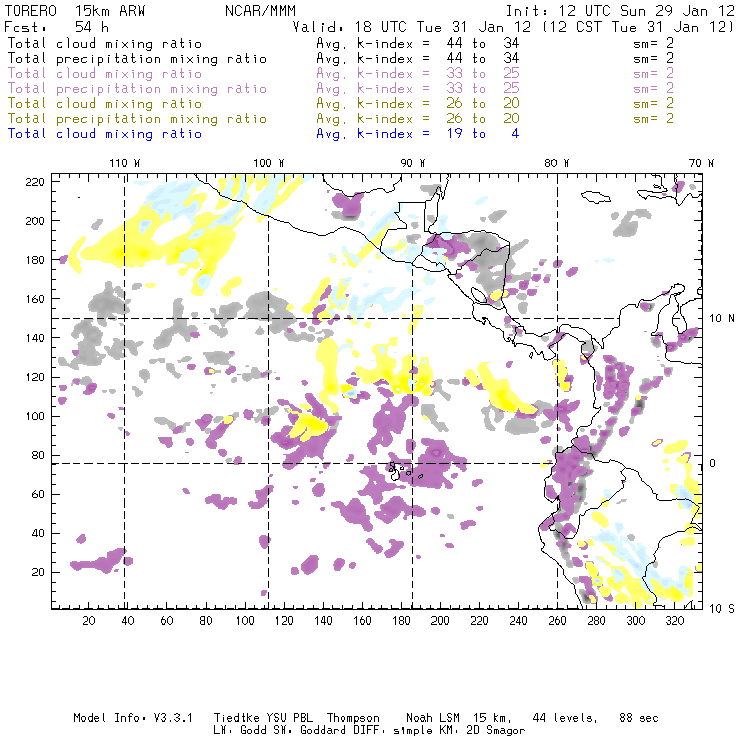Viewport: 740px width, 740px height.
Task: Click the '88 sec' timestep text
Action: click(639, 718)
